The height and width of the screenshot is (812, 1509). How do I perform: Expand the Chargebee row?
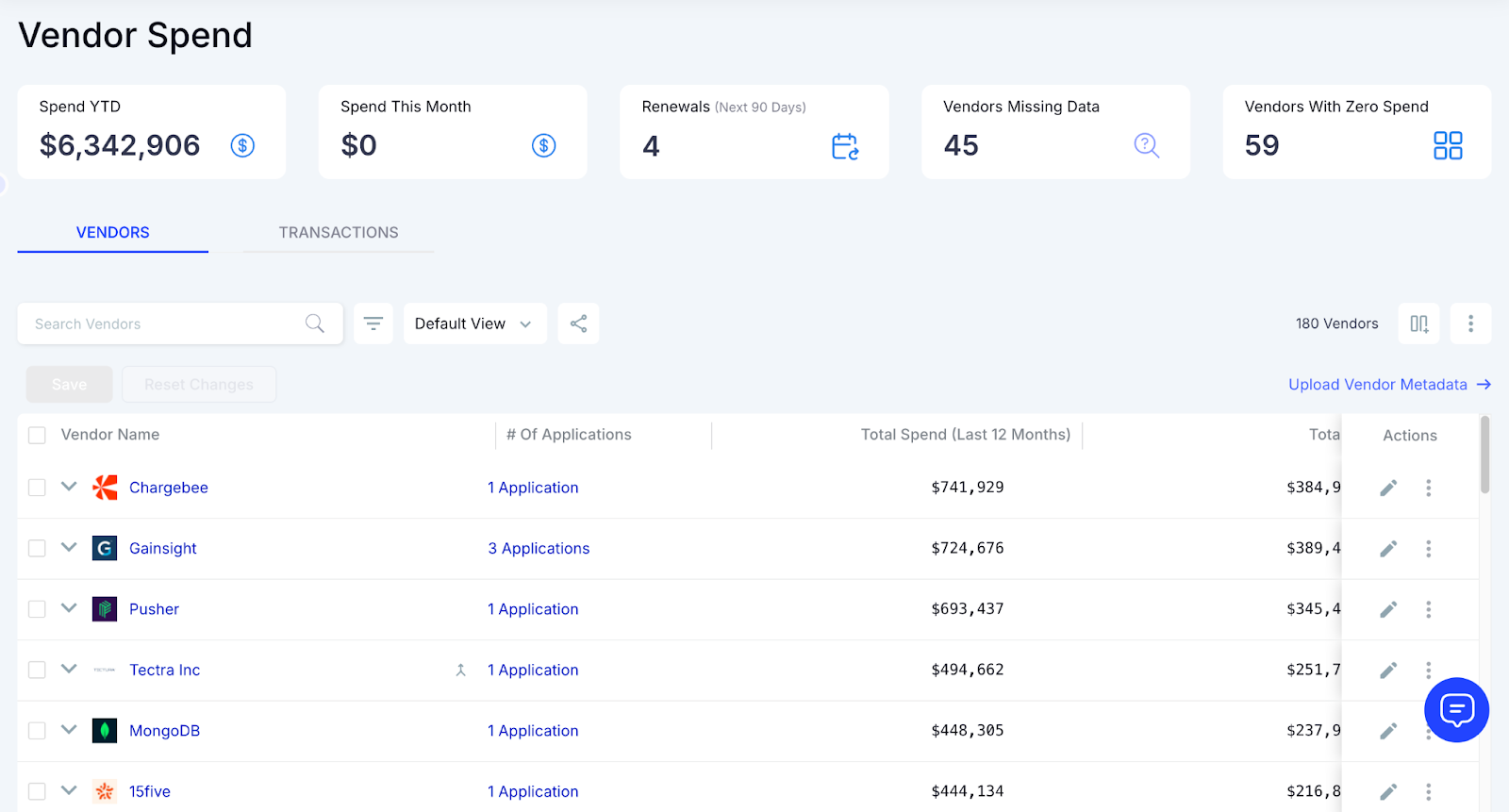[x=69, y=487]
